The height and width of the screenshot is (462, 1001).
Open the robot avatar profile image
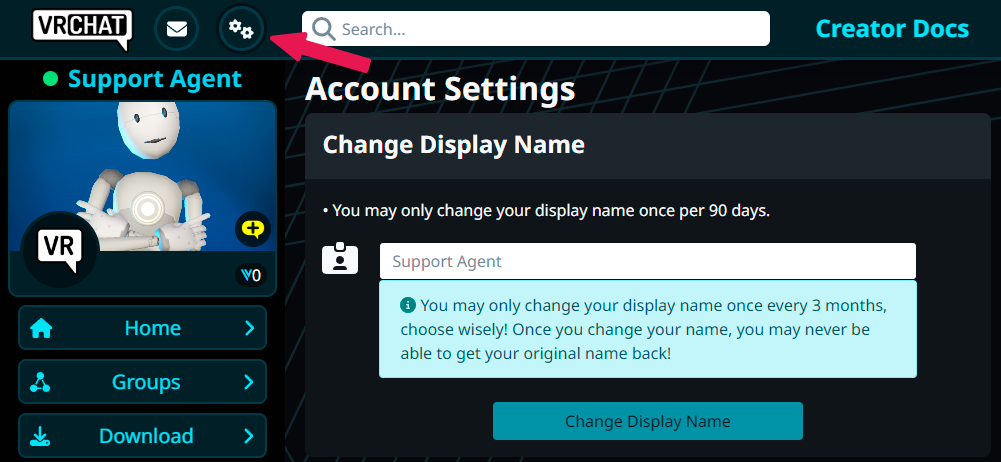[x=142, y=176]
